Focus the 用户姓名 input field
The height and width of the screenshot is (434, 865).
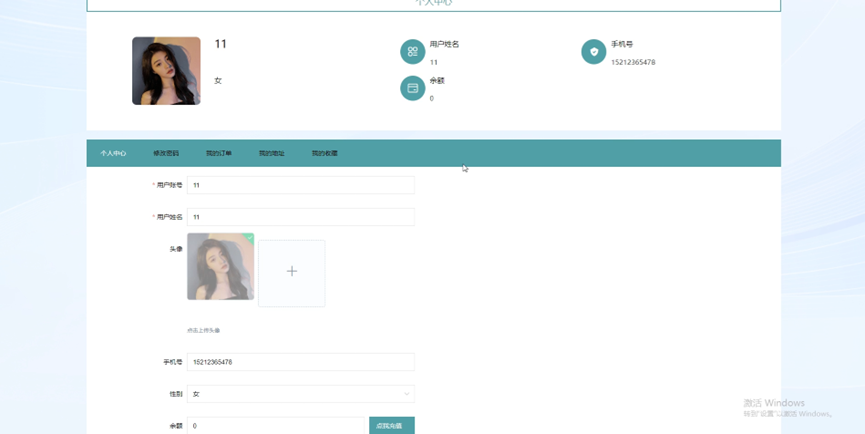301,217
